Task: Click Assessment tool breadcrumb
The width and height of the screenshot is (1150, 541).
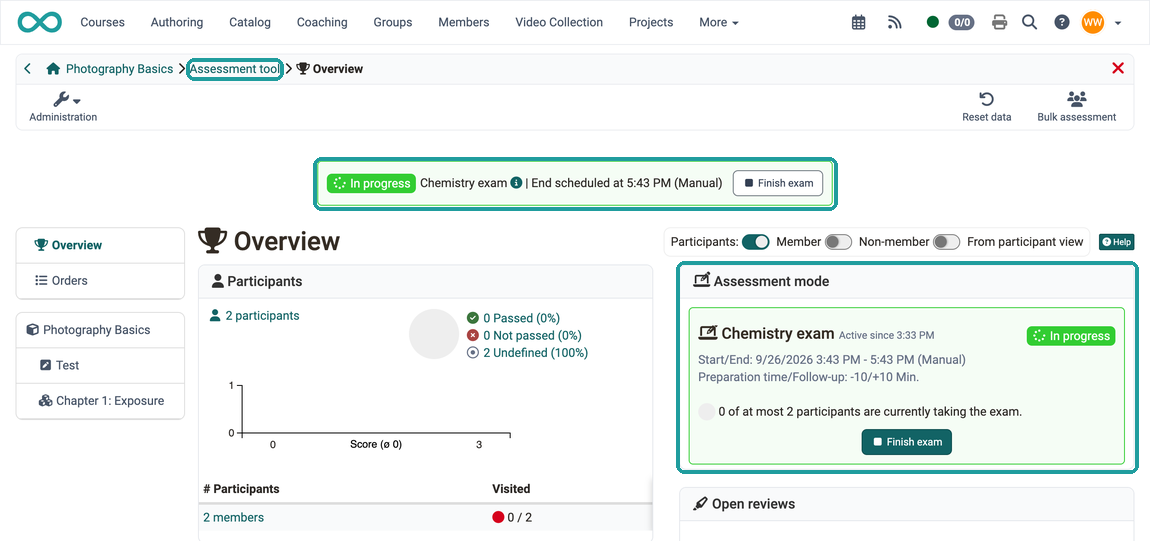Action: coord(235,69)
